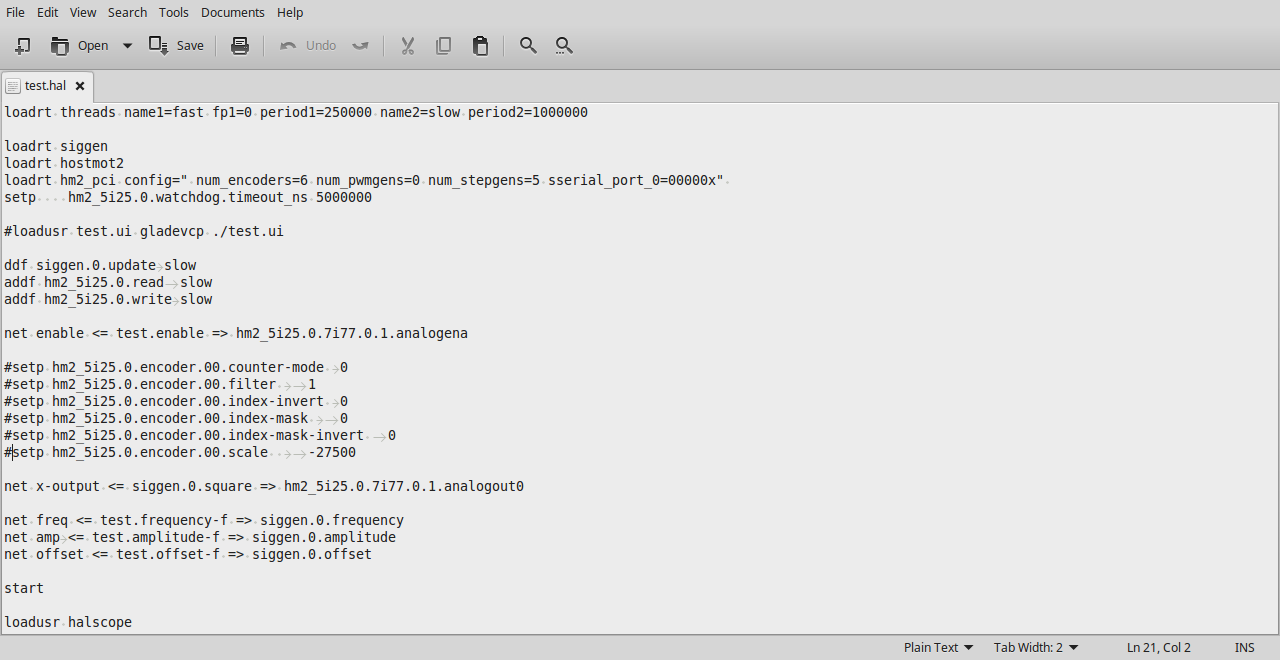Click the encoder.00.index-mask-invert line
1280x660 pixels.
point(200,435)
